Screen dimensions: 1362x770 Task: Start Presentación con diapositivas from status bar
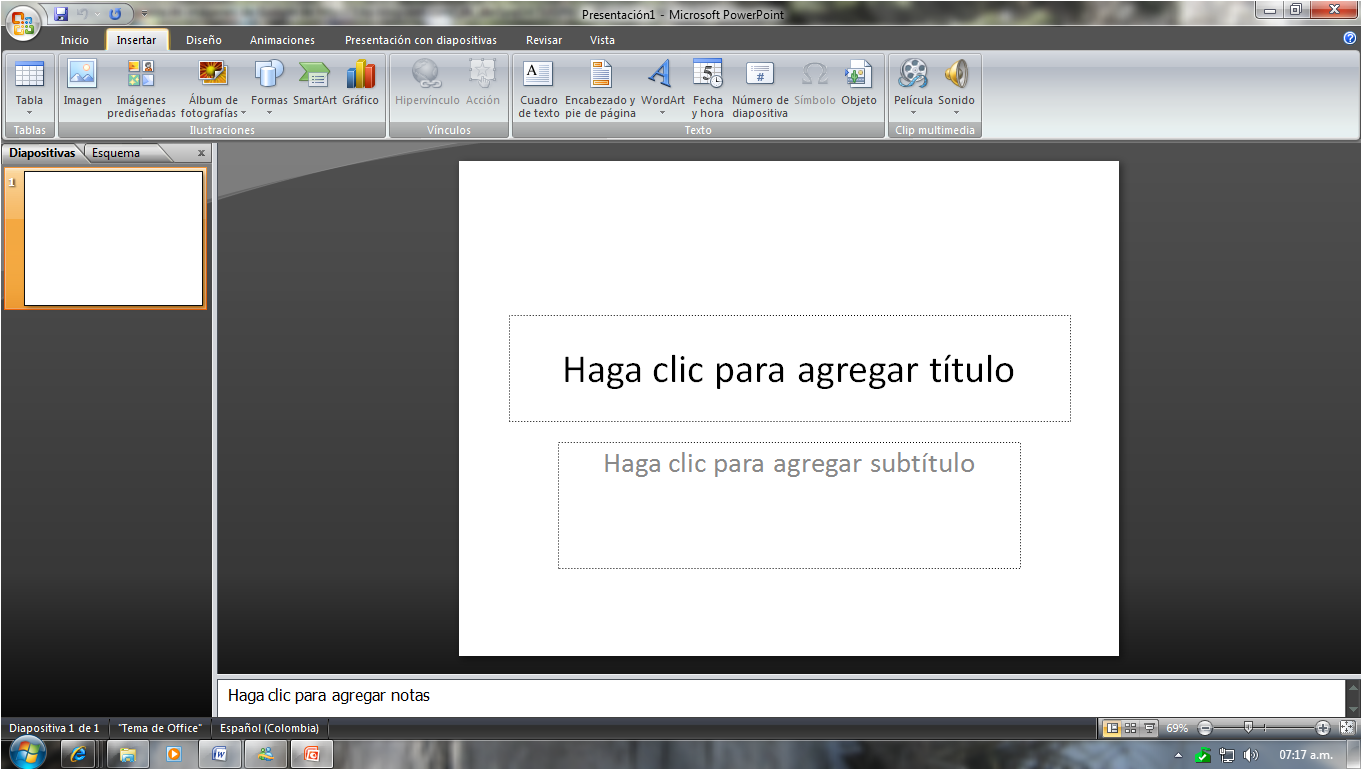[1150, 728]
